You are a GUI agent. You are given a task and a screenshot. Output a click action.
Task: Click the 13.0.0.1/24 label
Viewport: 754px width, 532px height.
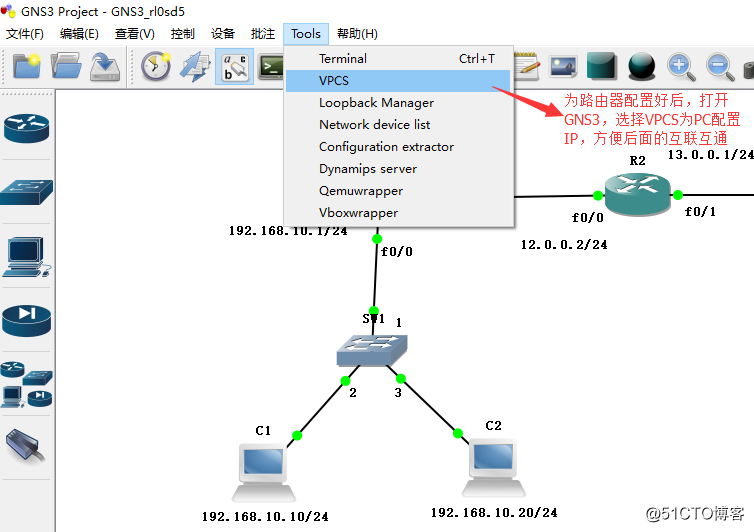710,154
